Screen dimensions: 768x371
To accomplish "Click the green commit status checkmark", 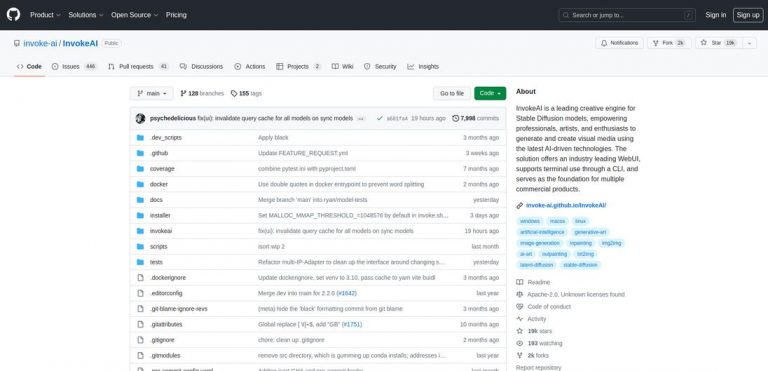I will click(x=379, y=119).
